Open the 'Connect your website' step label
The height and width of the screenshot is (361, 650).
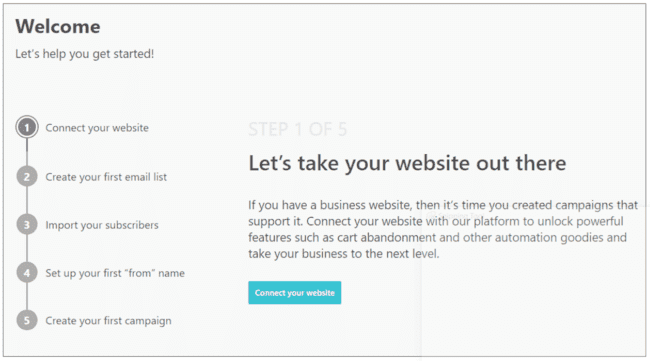point(97,128)
